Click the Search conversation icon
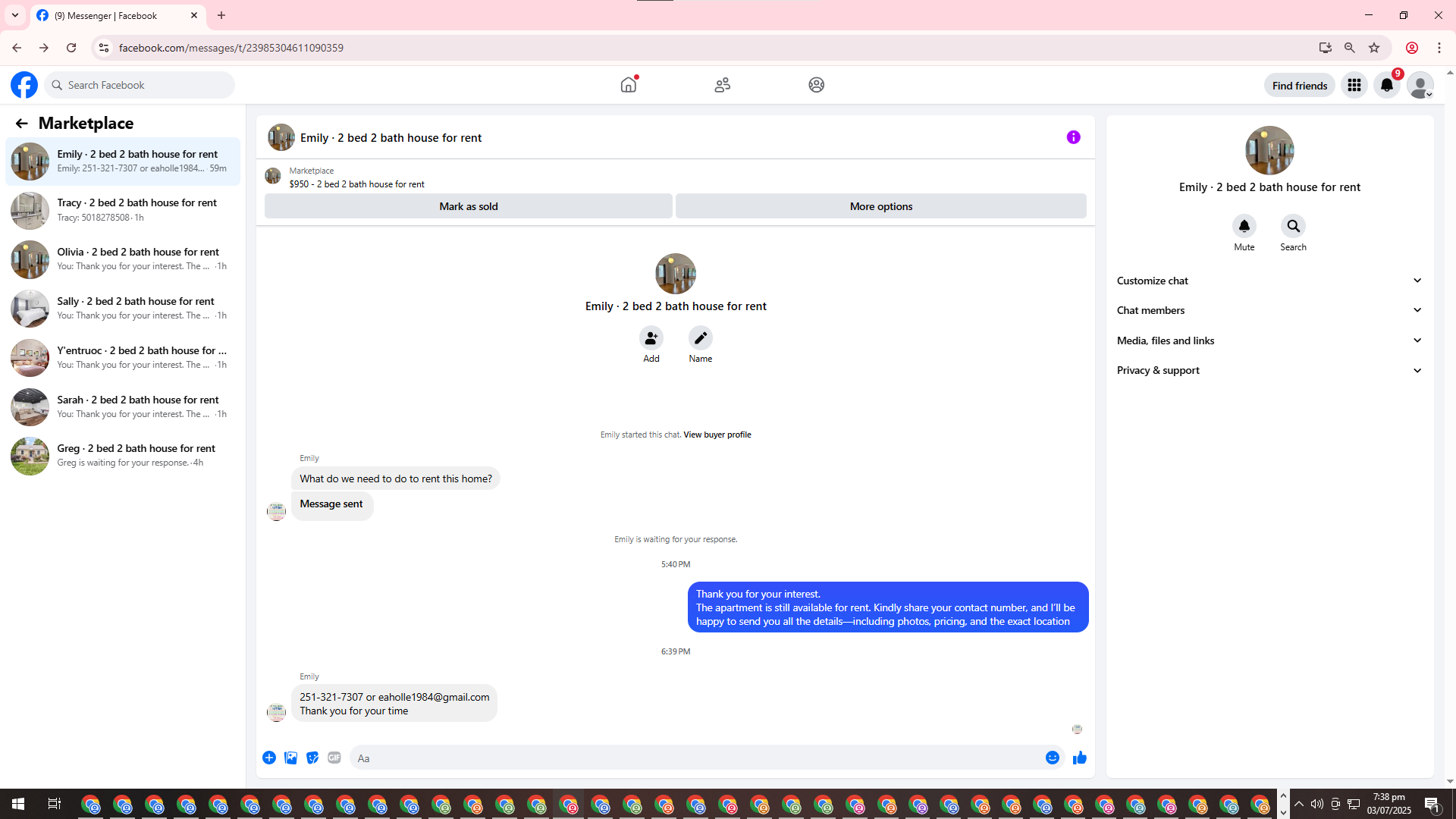The width and height of the screenshot is (1456, 819). (x=1293, y=226)
